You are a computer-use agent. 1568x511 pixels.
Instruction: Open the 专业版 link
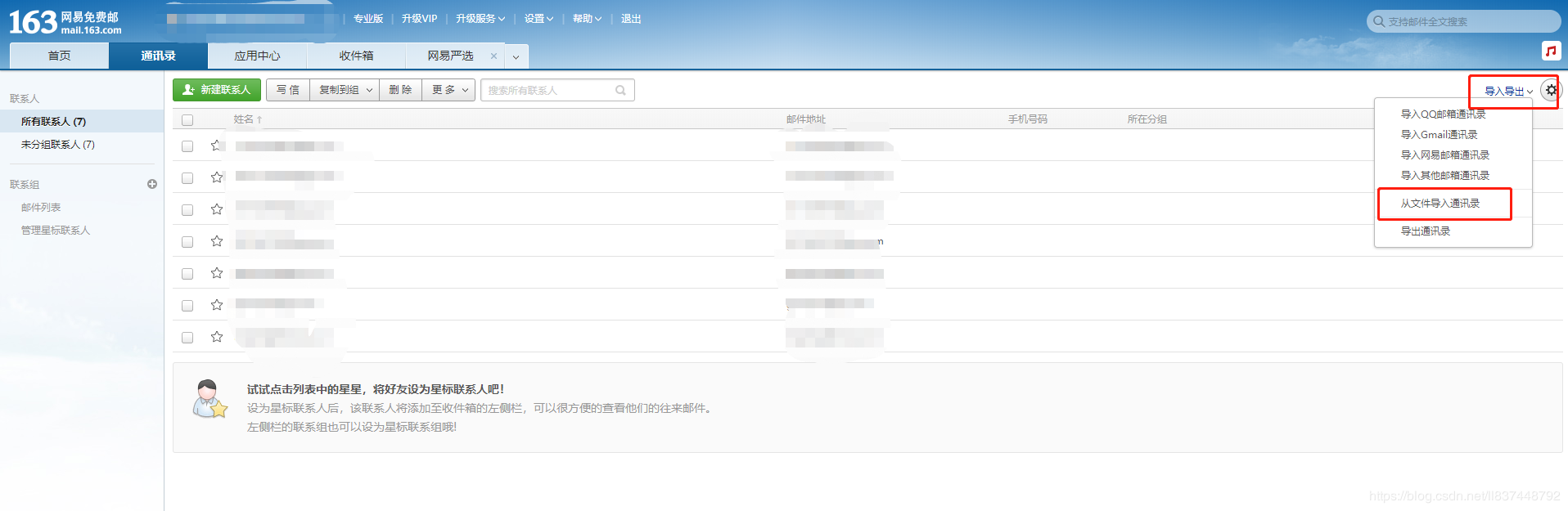368,19
